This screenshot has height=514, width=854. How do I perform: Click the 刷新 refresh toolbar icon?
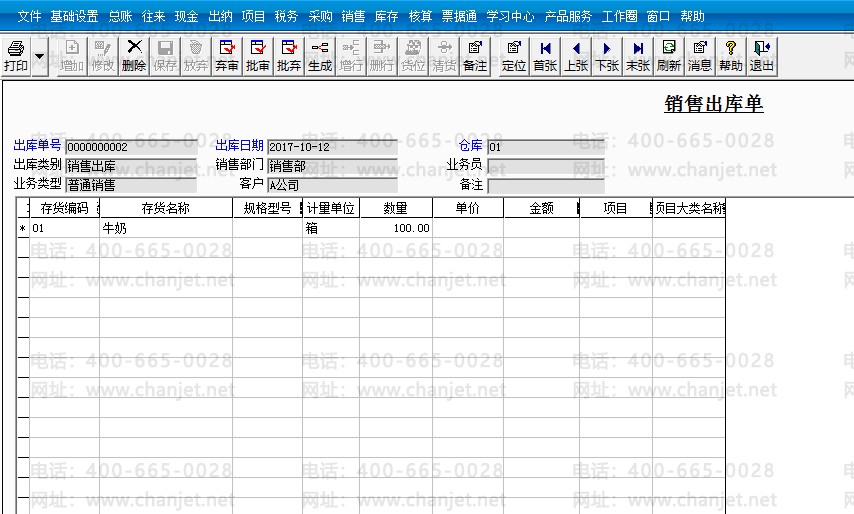coord(669,57)
